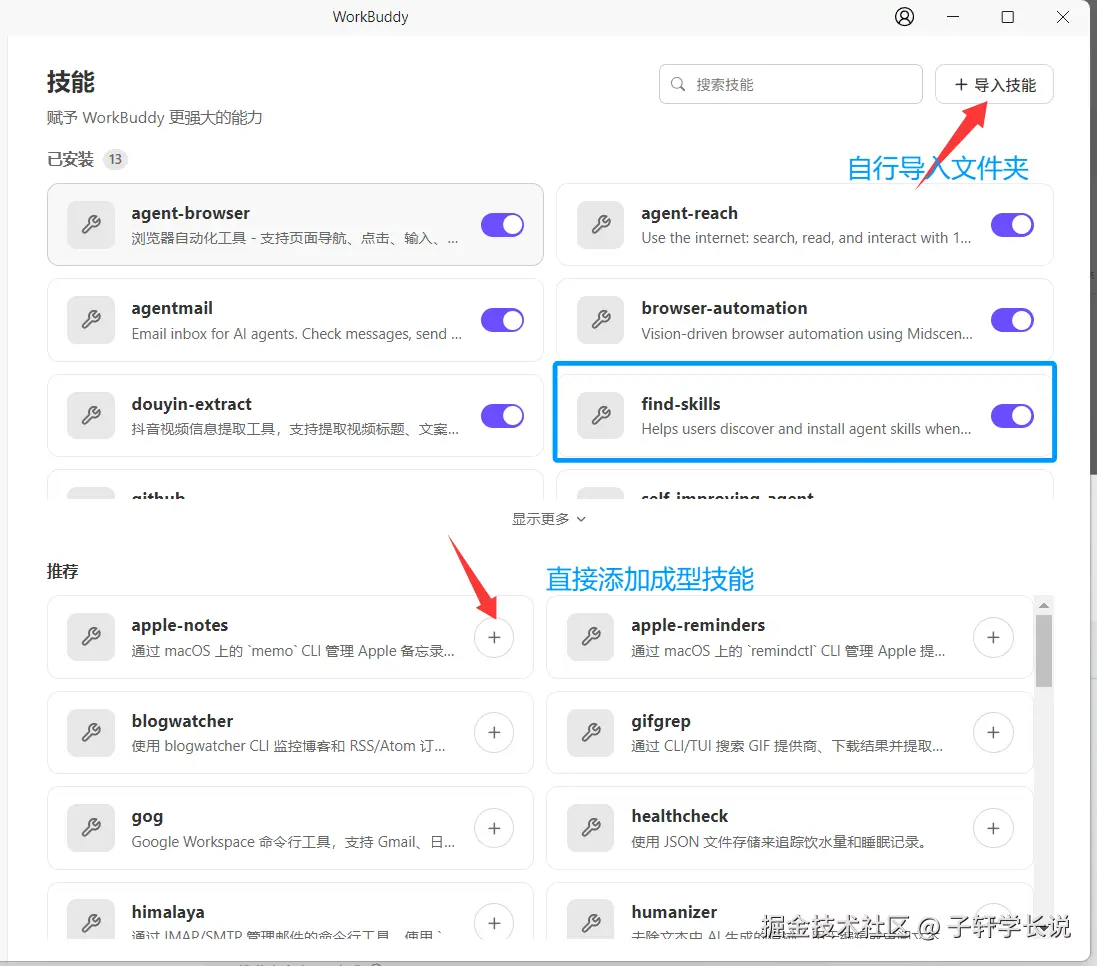Image resolution: width=1097 pixels, height=966 pixels.
Task: Click the gog wrench icon
Action: click(x=91, y=828)
